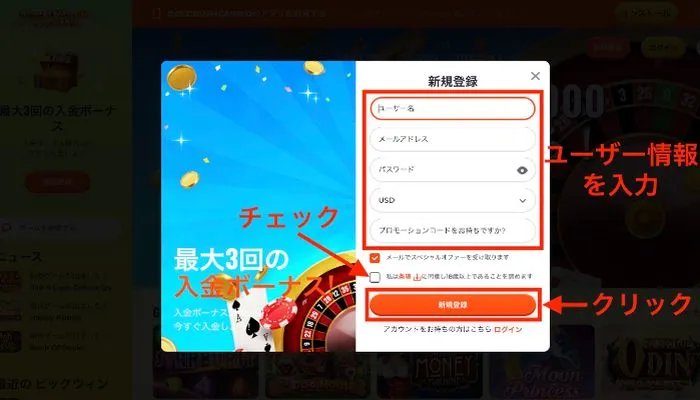Image resolution: width=700 pixels, height=400 pixels.
Task: Focus the ユーザー名 username field
Action: click(x=453, y=108)
